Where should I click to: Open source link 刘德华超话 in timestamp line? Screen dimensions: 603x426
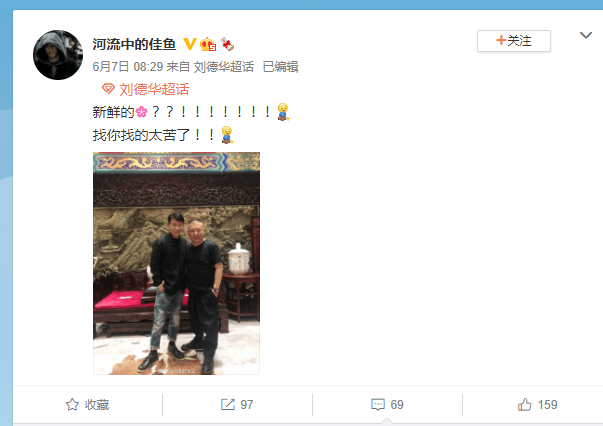(223, 67)
